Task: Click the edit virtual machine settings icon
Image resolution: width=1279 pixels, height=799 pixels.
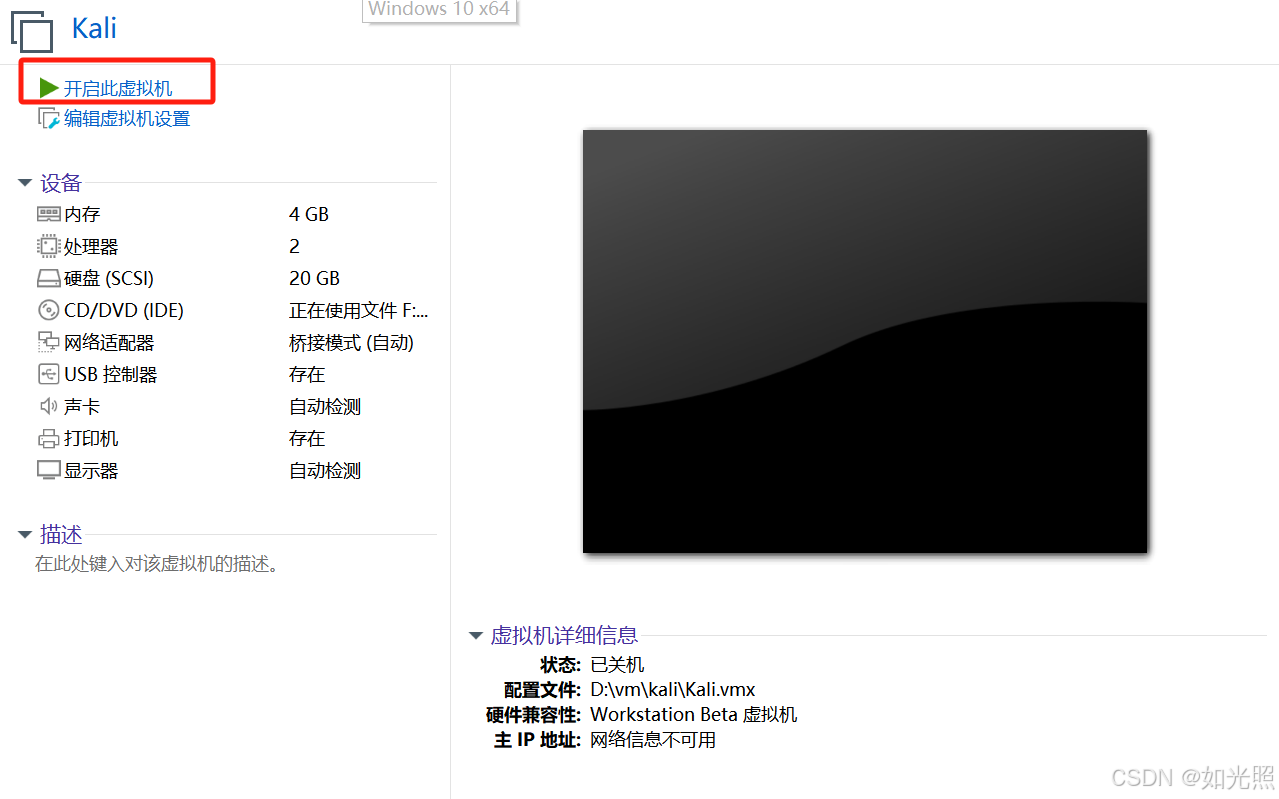Action: (49, 119)
